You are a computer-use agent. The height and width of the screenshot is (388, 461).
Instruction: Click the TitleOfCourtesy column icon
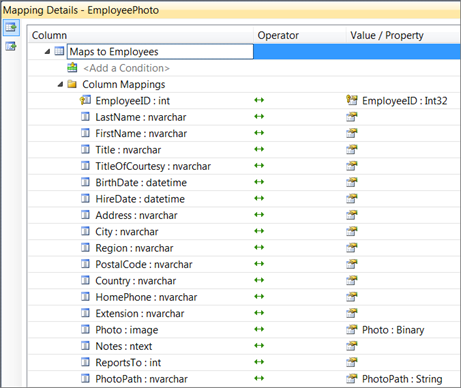pos(86,165)
